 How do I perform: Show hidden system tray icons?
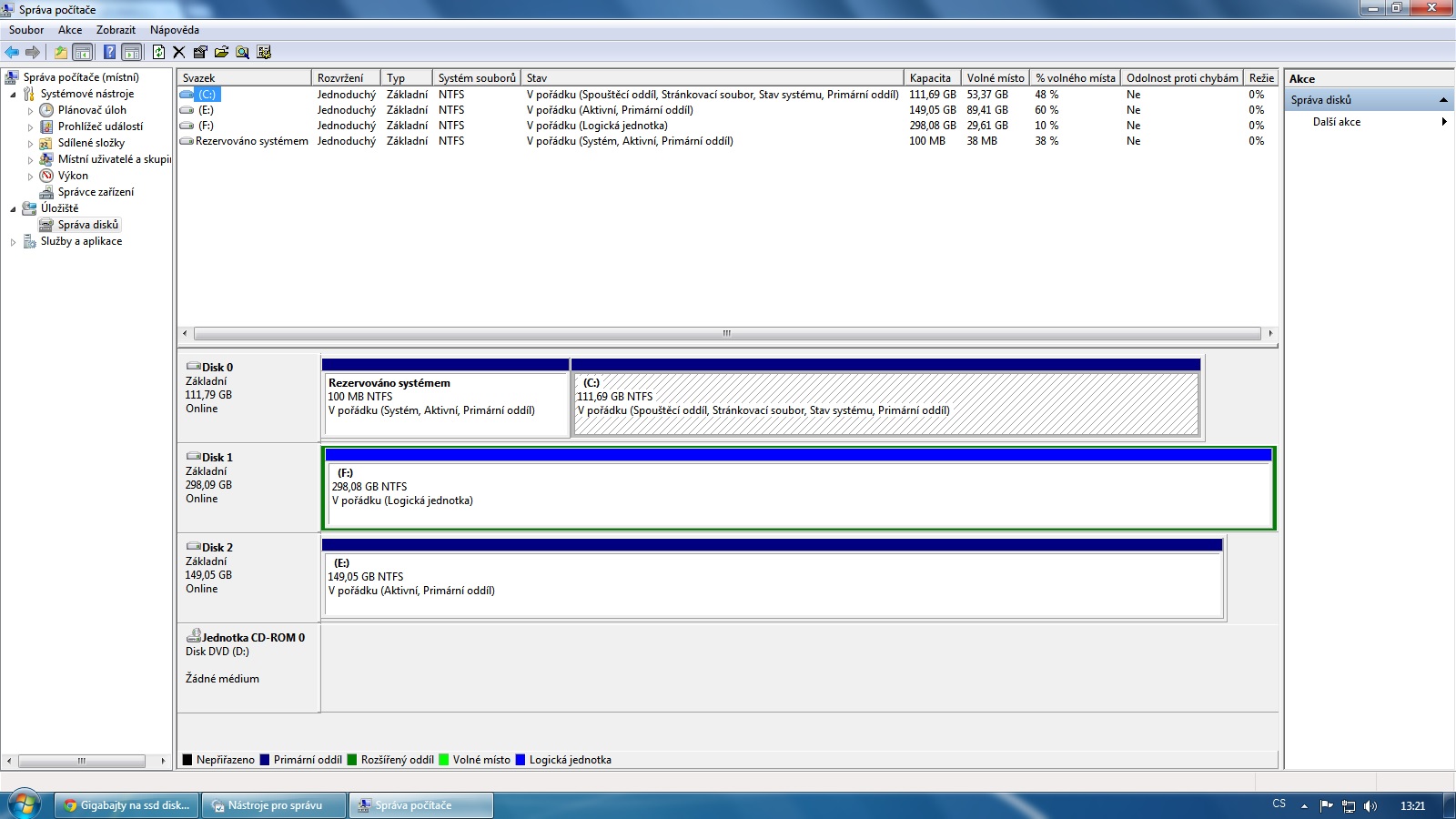point(1304,805)
